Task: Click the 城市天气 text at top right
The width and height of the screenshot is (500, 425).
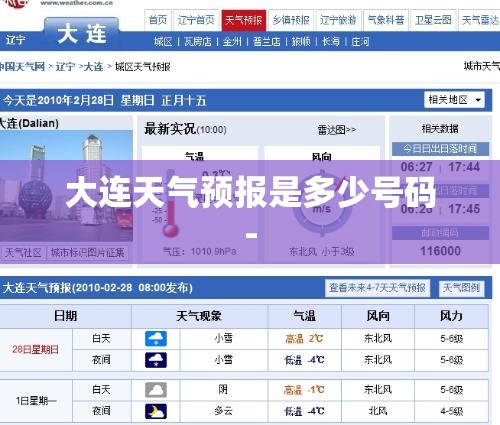Action: coord(482,66)
